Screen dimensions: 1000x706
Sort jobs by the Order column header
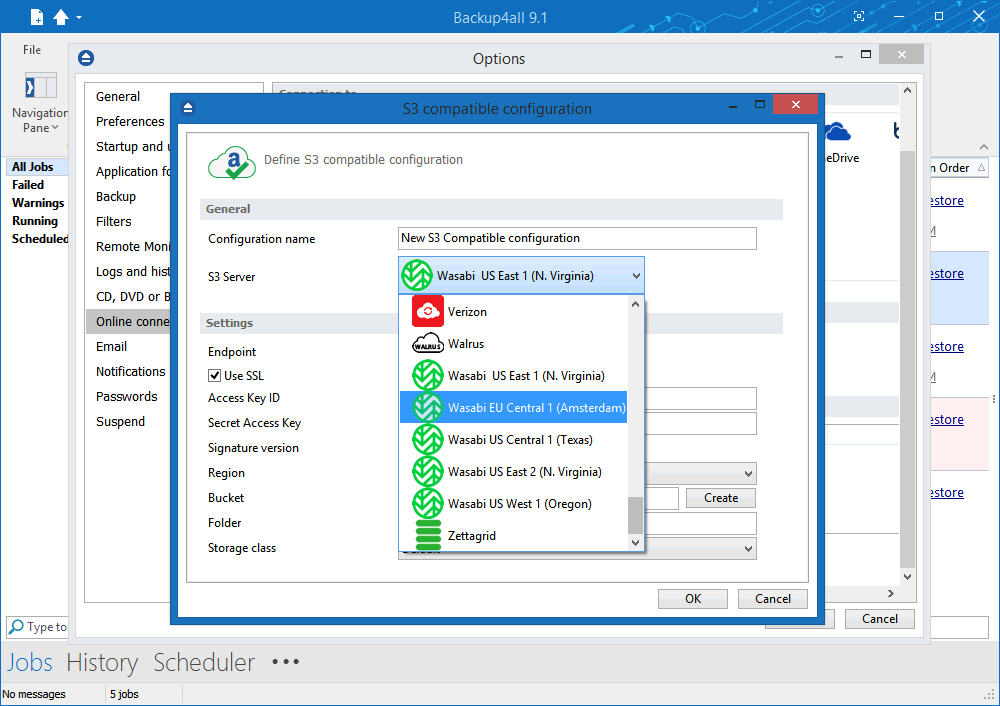pyautogui.click(x=957, y=168)
